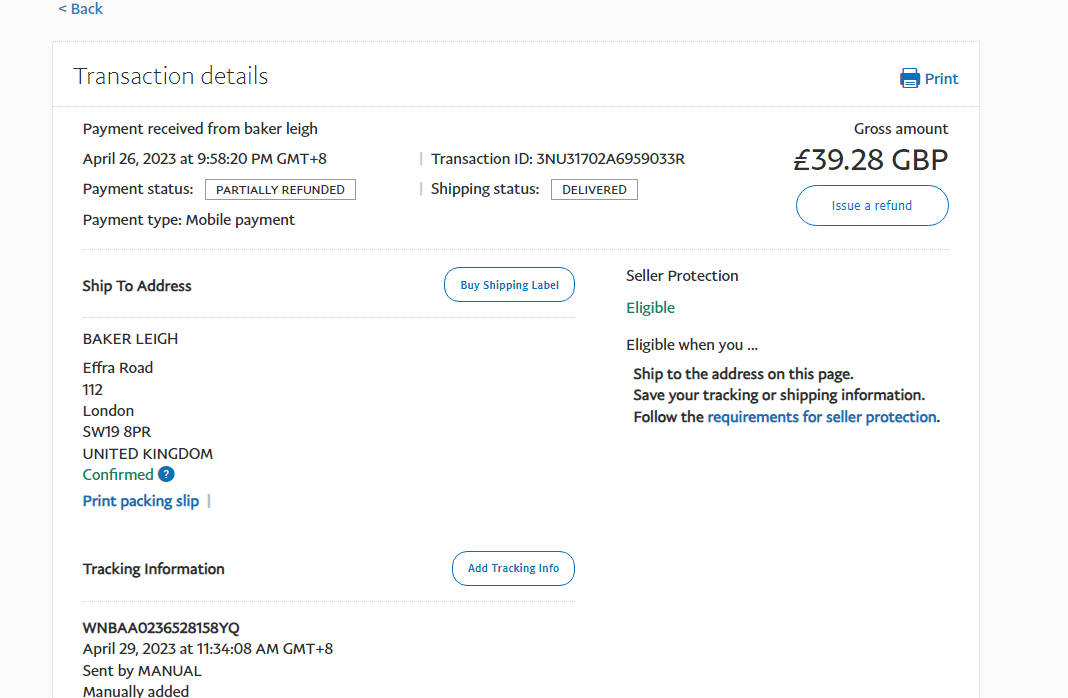Click the Transaction details heading
The image size is (1068, 698).
point(171,76)
